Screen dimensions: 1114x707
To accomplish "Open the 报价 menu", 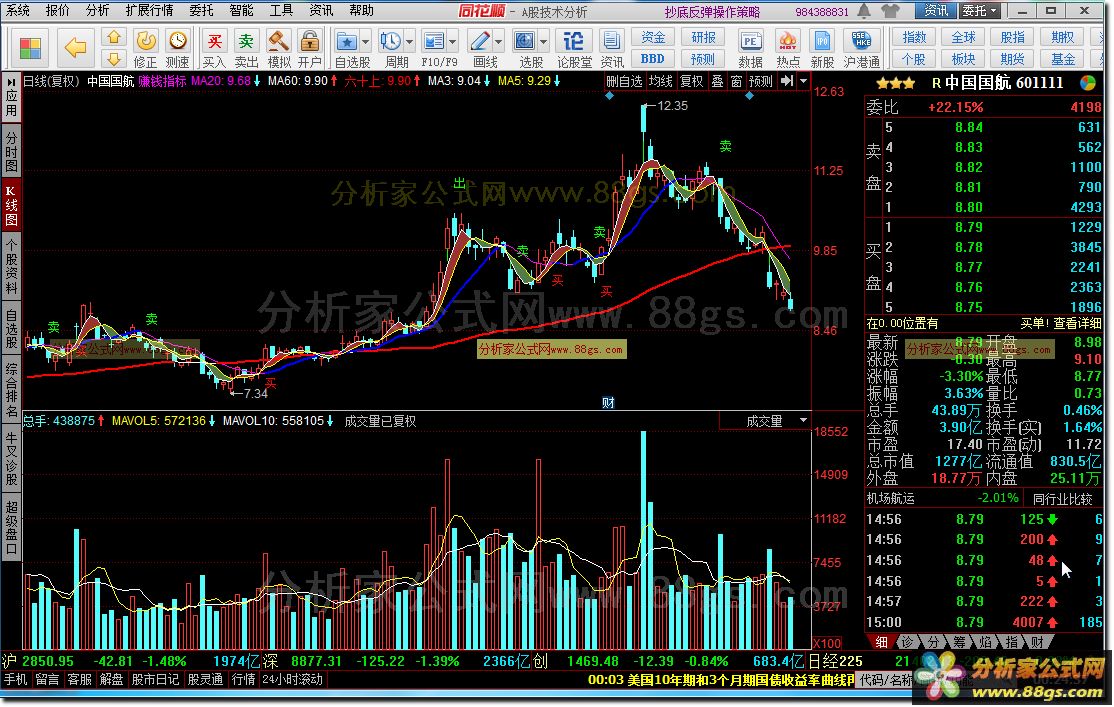I will coord(58,10).
